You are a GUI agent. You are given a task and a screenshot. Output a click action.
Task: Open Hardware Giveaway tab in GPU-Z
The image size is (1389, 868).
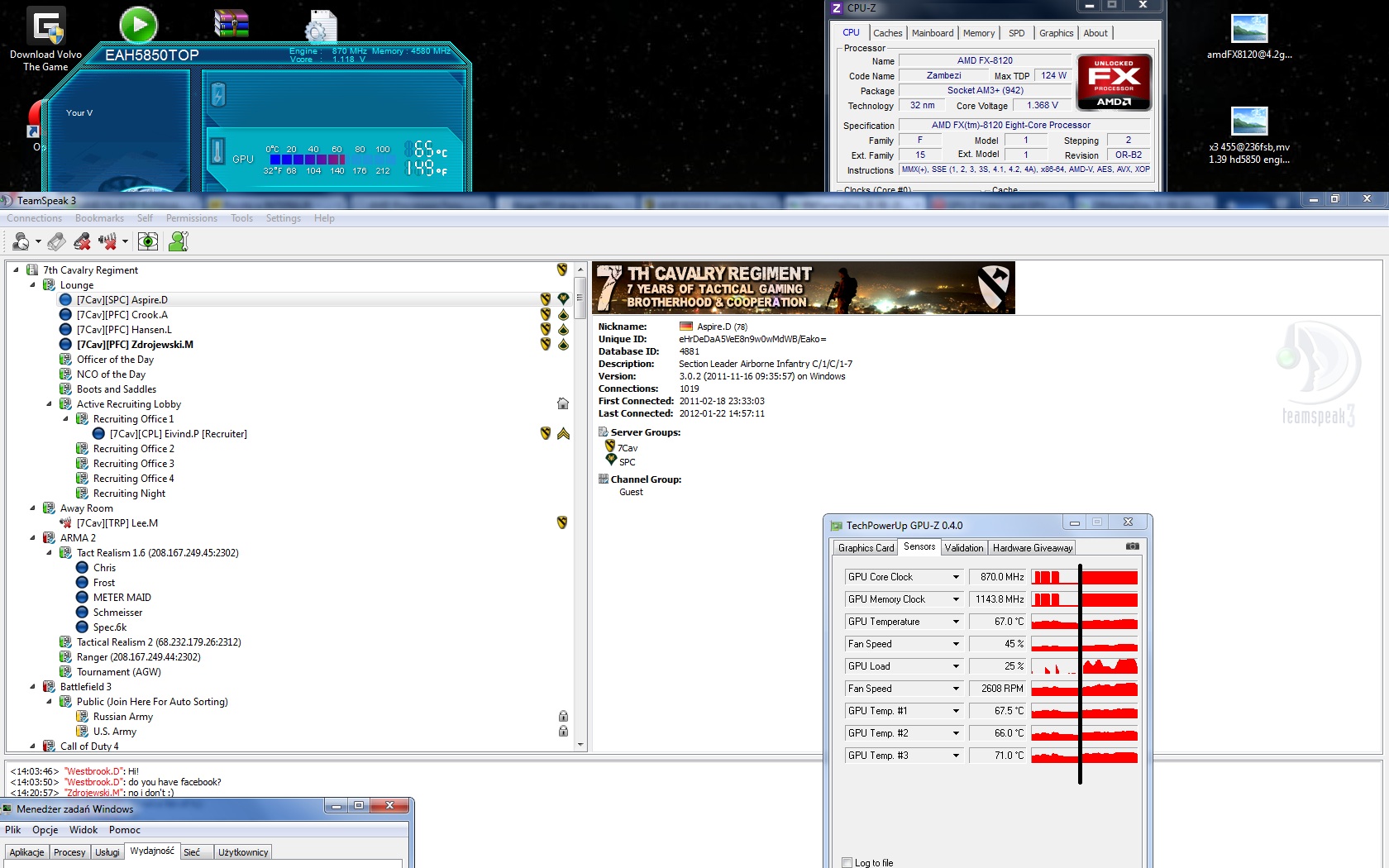pyautogui.click(x=1033, y=548)
